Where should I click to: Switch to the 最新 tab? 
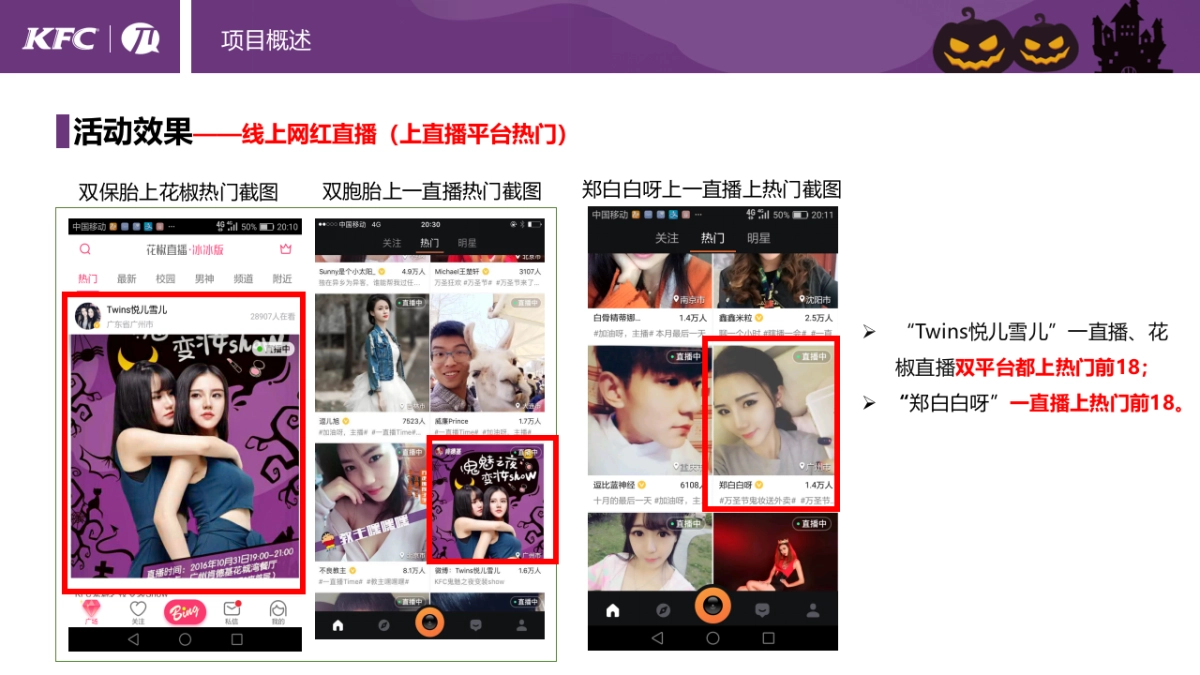[127, 278]
